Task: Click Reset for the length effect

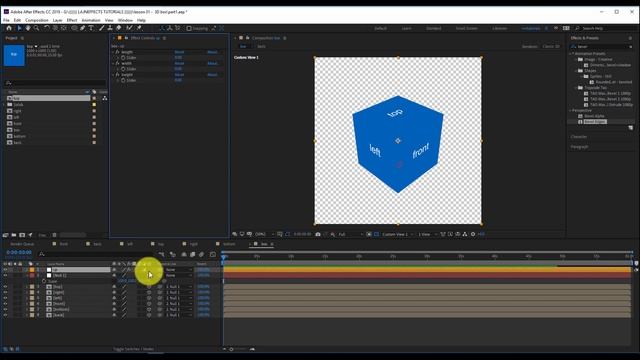Action: point(179,52)
